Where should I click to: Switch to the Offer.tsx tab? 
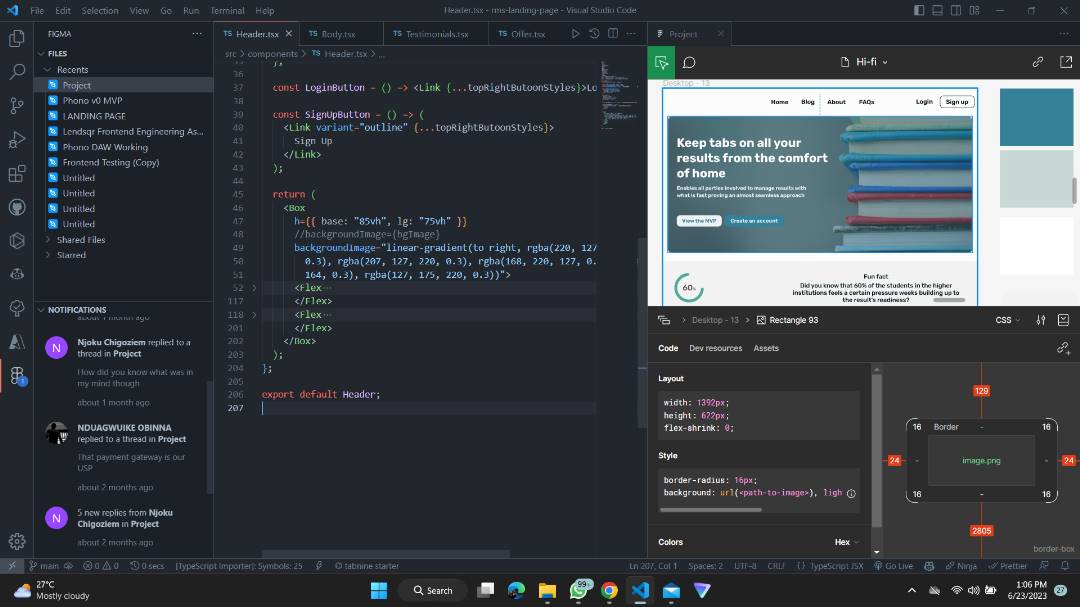click(528, 34)
